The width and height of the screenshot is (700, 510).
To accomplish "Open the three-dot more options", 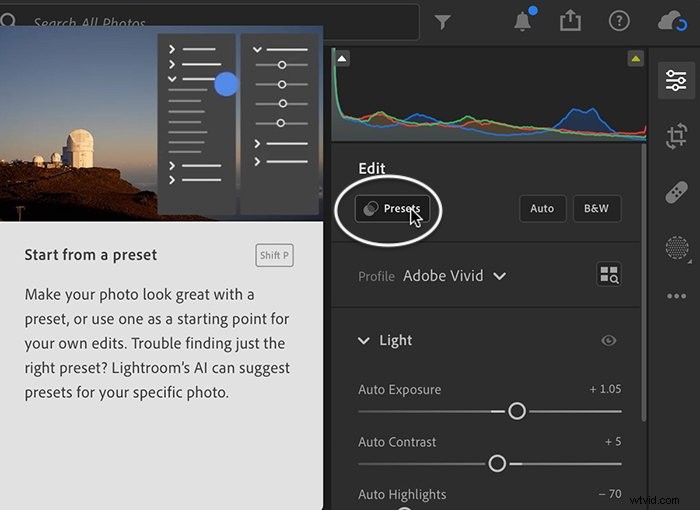I will (x=676, y=296).
